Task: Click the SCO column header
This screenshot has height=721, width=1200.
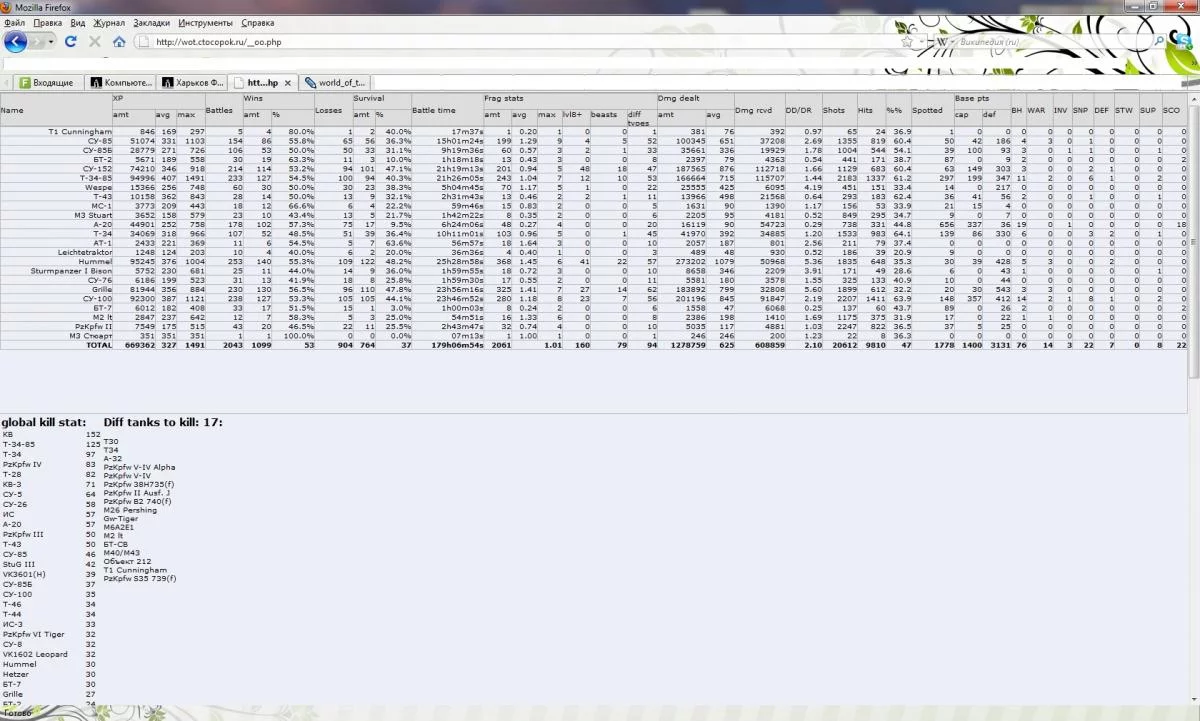Action: [1173, 110]
